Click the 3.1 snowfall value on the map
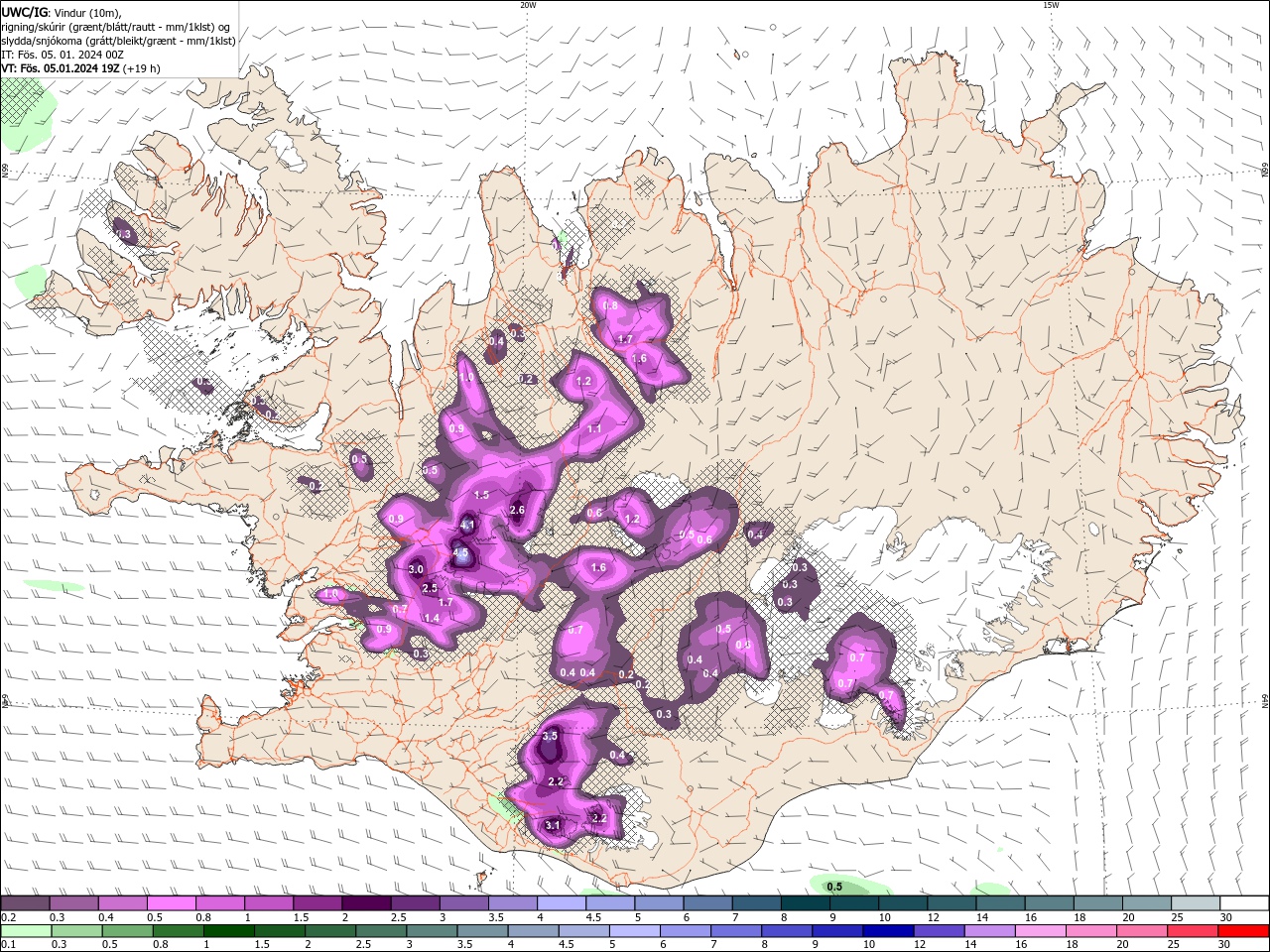Image resolution: width=1270 pixels, height=952 pixels. pyautogui.click(x=554, y=825)
